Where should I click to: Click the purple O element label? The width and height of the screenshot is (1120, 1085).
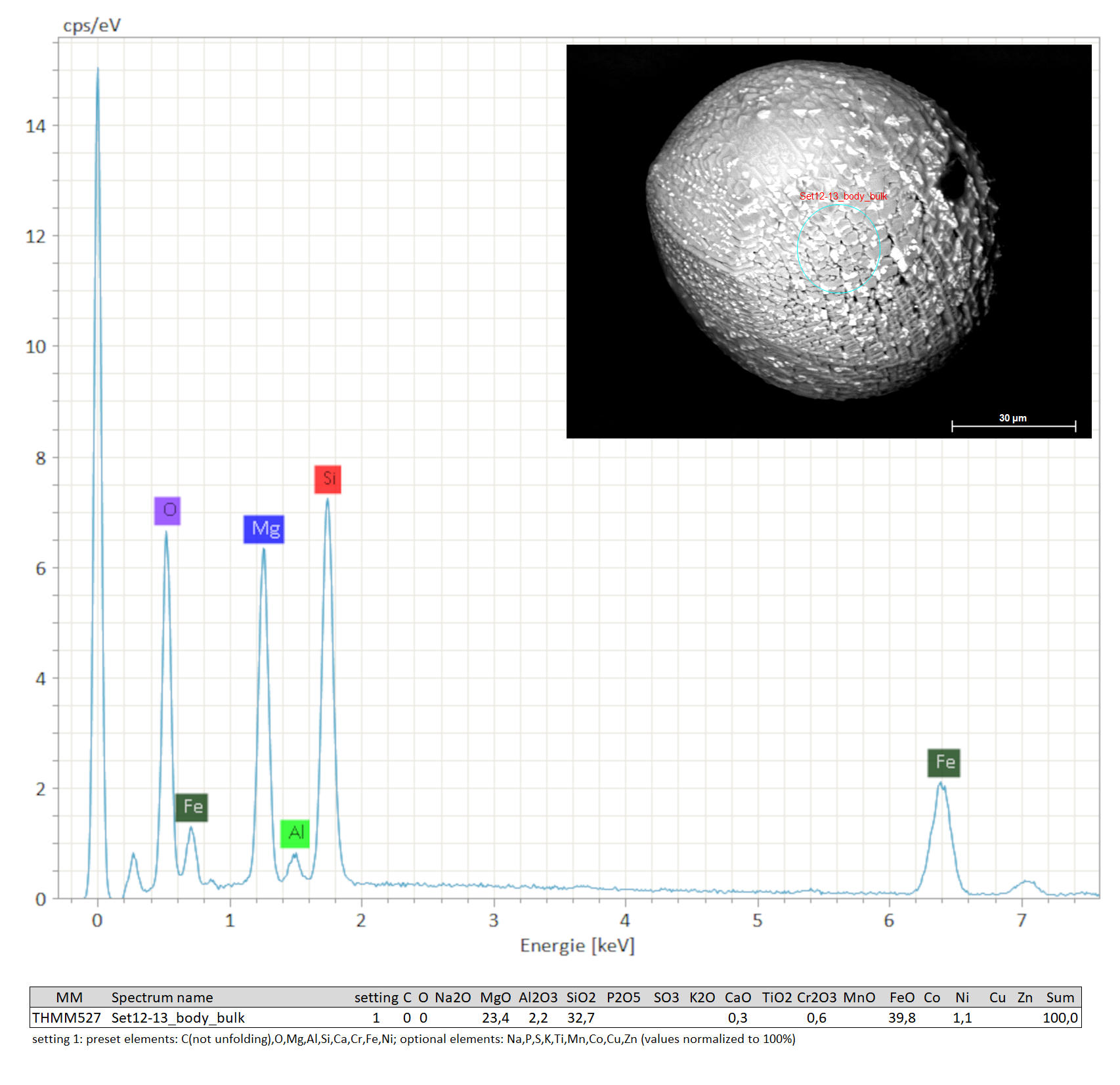[167, 511]
